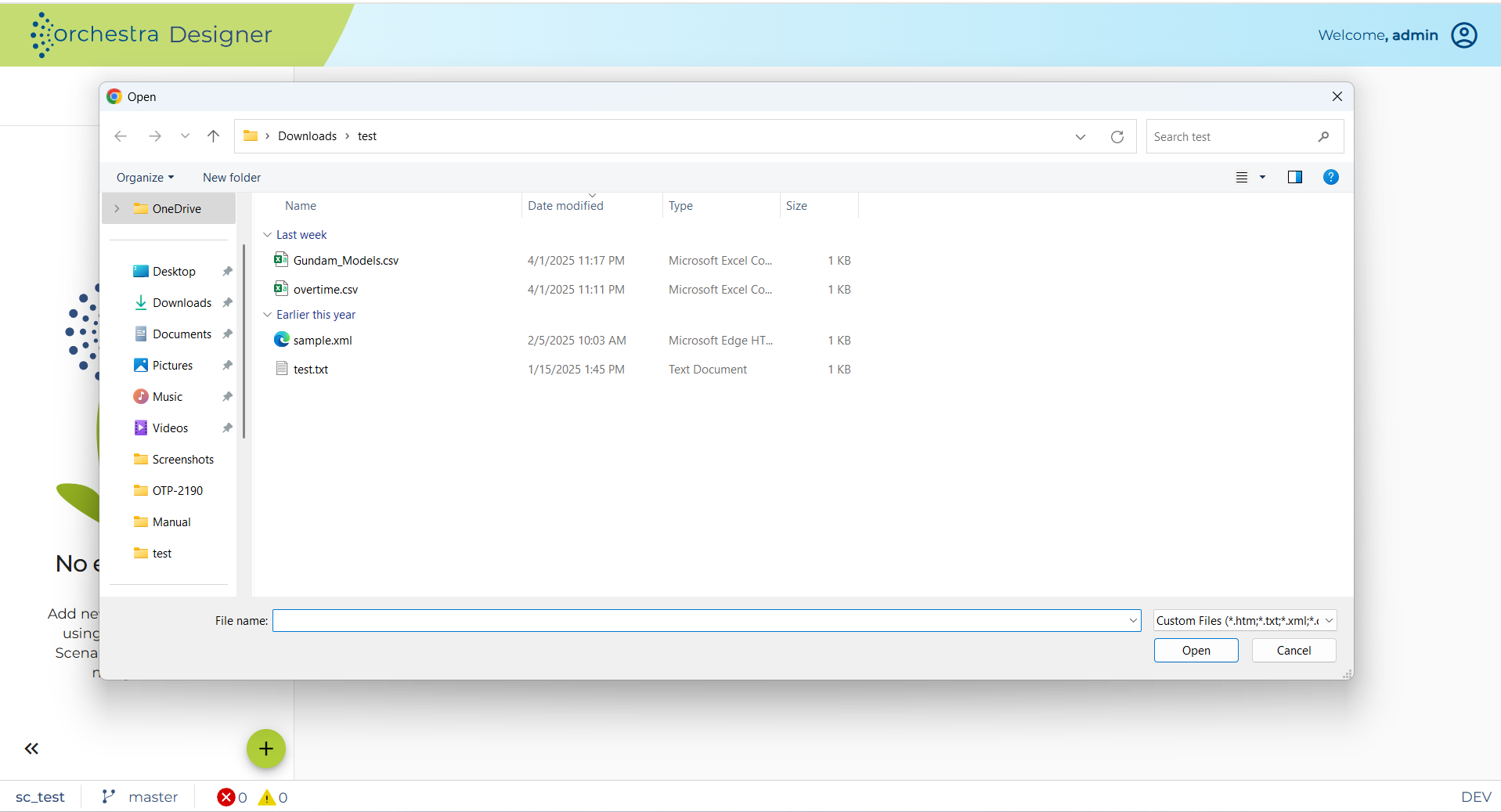Change view layout icon

[x=1242, y=178]
